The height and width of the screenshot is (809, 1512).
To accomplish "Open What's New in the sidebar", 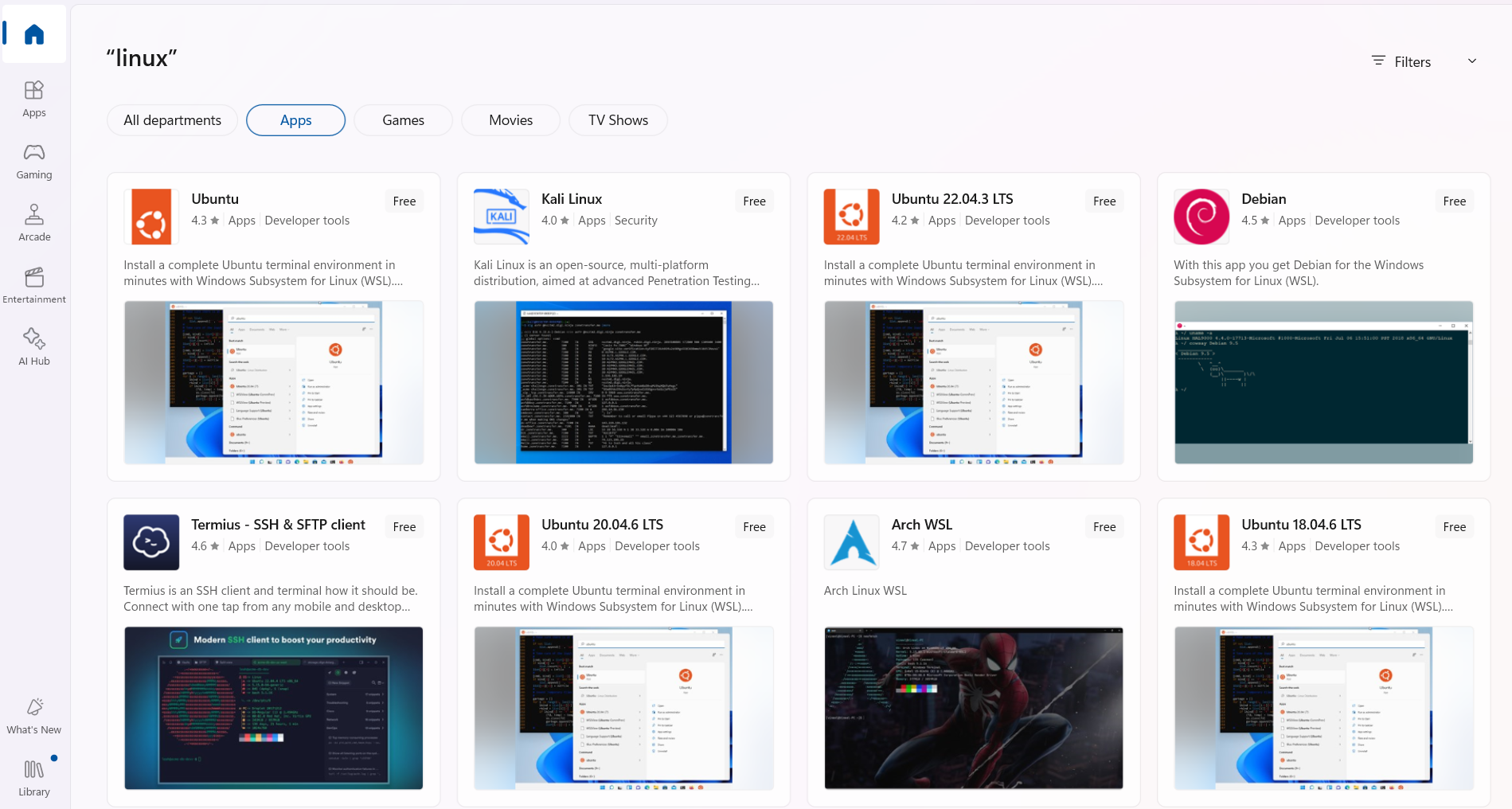I will coord(34,716).
